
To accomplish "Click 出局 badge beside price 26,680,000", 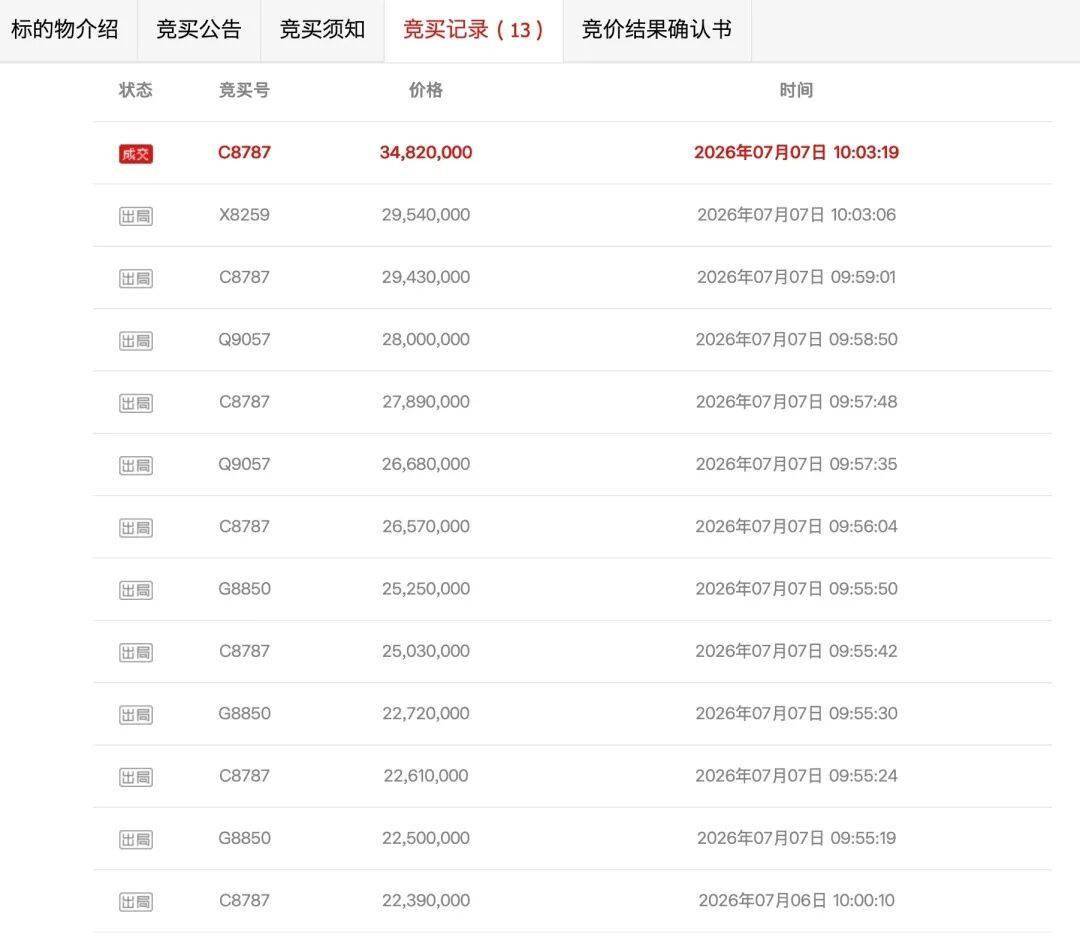I will point(136,466).
